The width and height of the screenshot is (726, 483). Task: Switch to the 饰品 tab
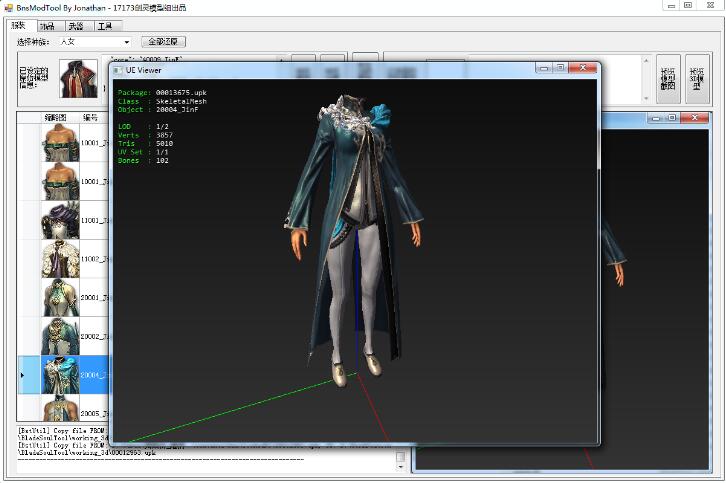pyautogui.click(x=47, y=25)
